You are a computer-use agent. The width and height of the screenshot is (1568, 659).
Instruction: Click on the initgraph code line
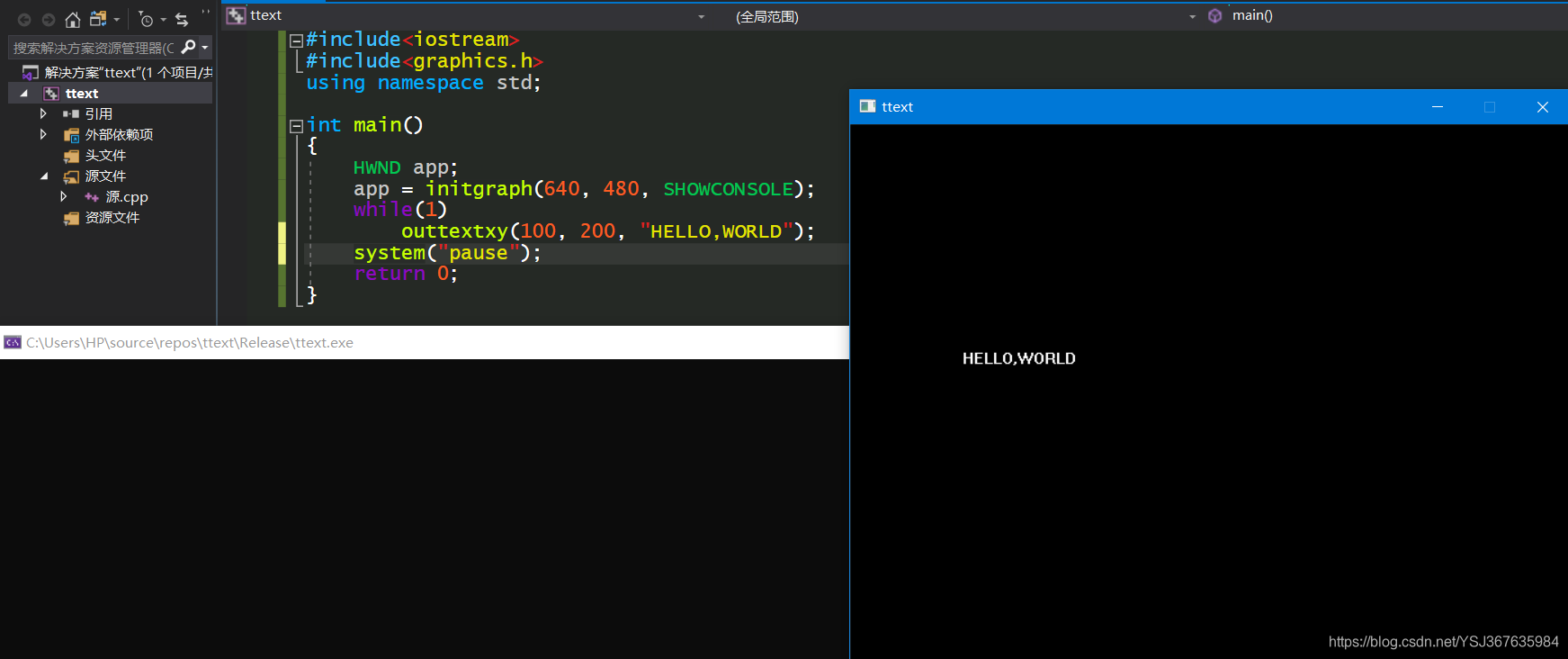pyautogui.click(x=584, y=189)
